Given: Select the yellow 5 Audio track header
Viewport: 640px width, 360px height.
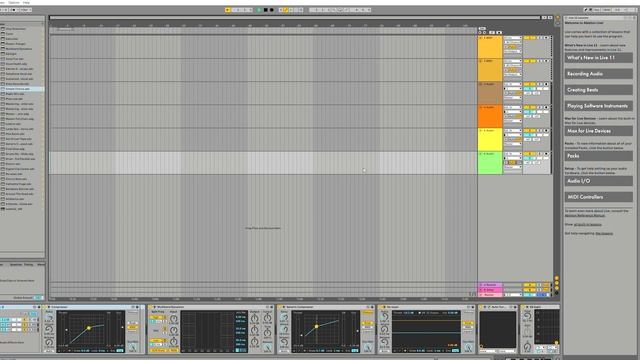Looking at the screenshot, I should 490,140.
